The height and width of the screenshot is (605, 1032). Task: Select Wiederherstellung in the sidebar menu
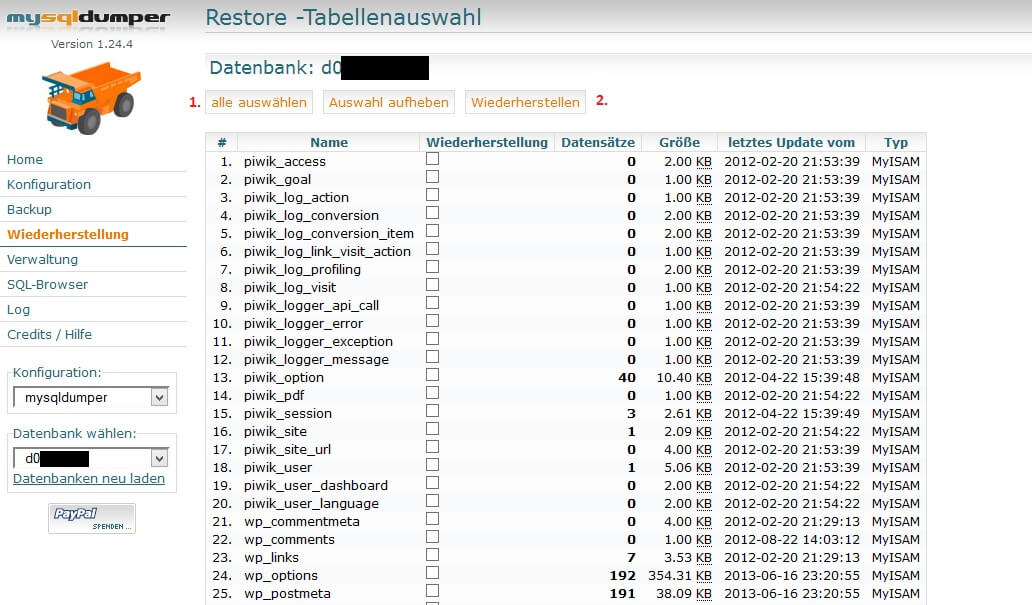[68, 234]
